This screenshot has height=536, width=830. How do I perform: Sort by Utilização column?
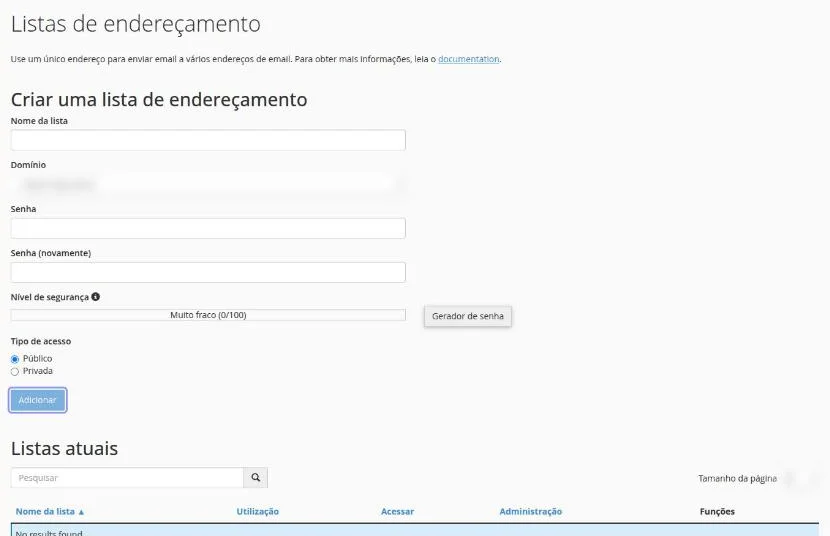pos(257,512)
